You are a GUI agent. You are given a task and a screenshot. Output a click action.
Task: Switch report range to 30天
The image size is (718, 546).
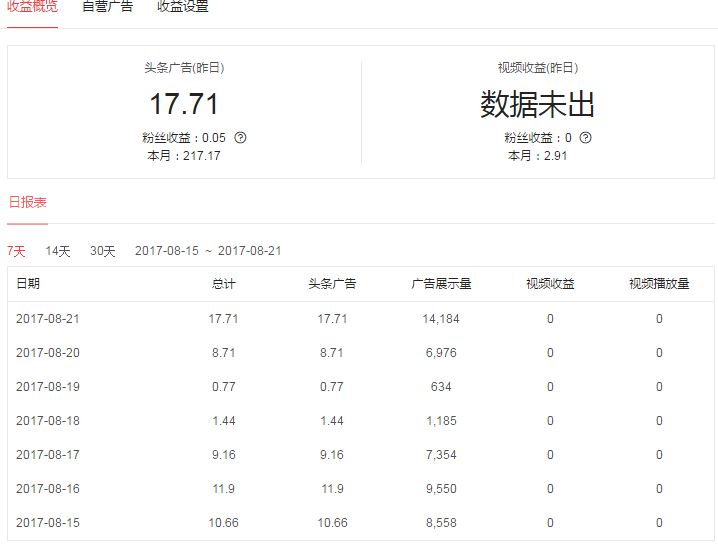(x=103, y=251)
